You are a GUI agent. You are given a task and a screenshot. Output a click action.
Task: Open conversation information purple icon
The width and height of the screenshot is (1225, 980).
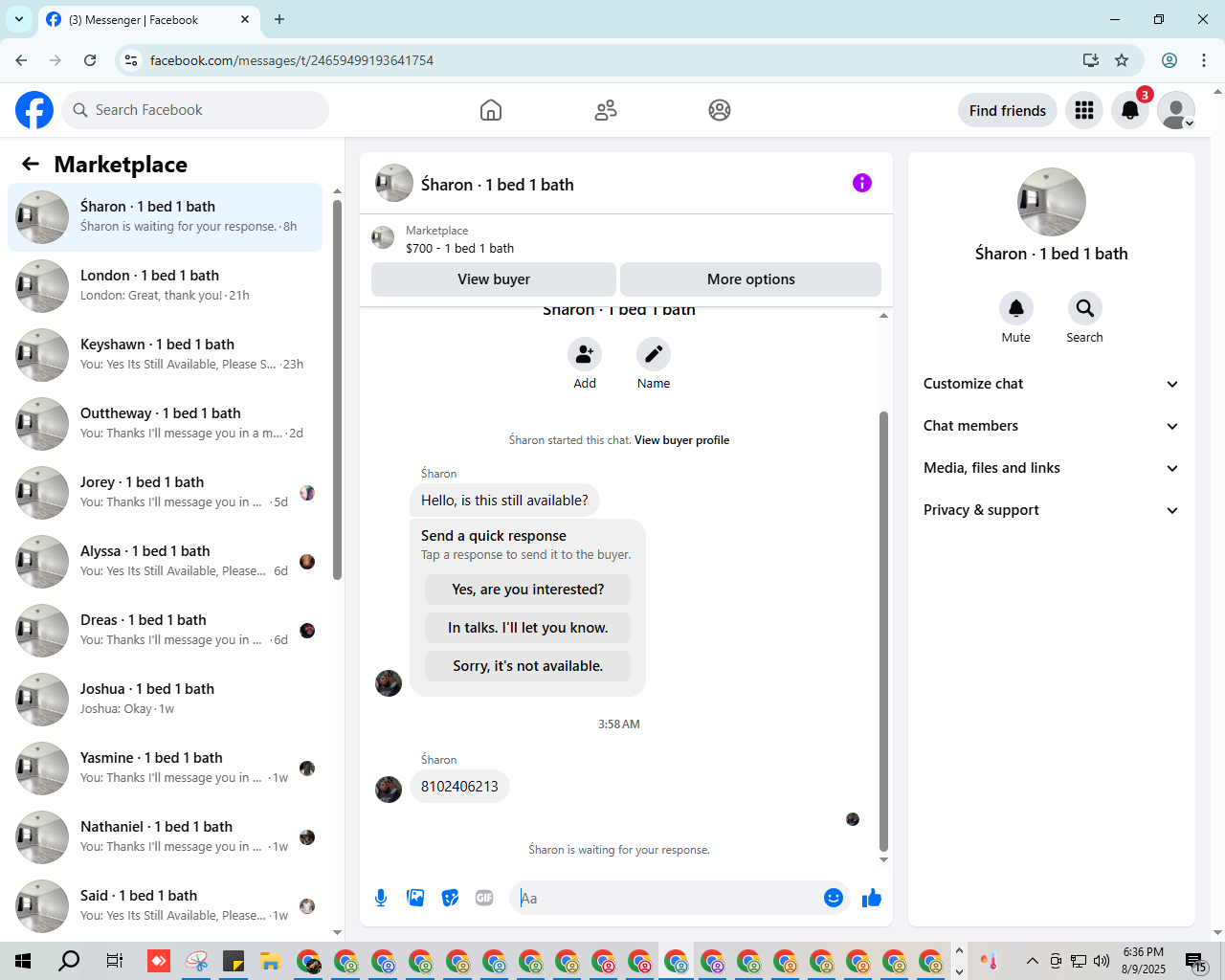click(862, 183)
